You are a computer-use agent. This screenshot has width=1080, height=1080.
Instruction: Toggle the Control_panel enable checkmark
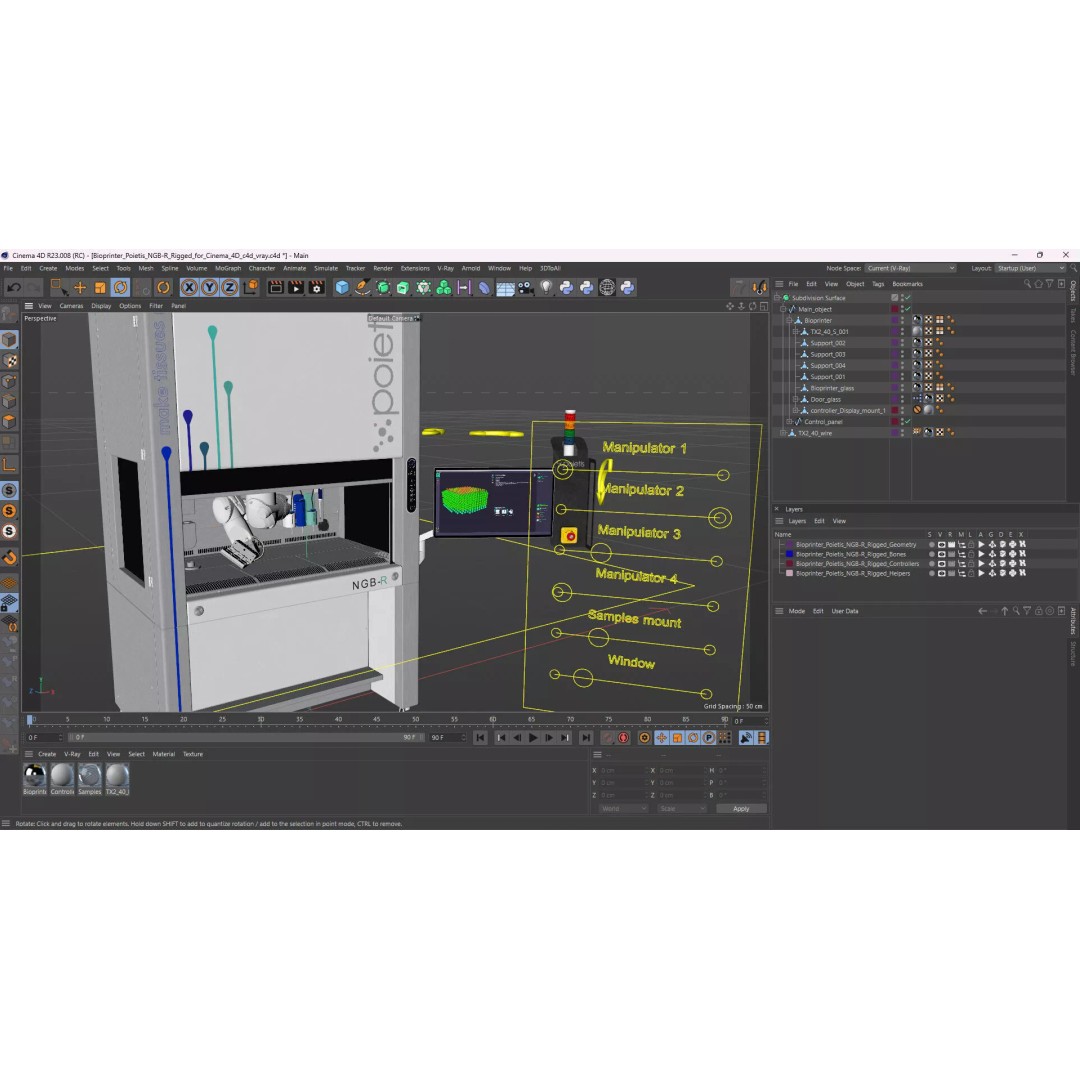pyautogui.click(x=908, y=422)
